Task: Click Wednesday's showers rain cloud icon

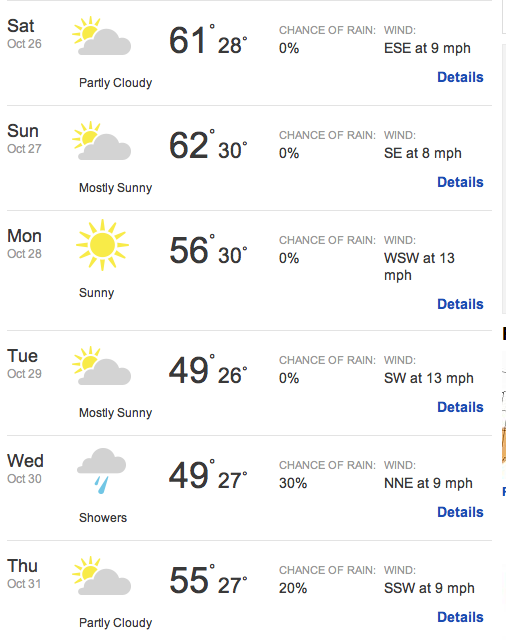Action: (x=102, y=471)
